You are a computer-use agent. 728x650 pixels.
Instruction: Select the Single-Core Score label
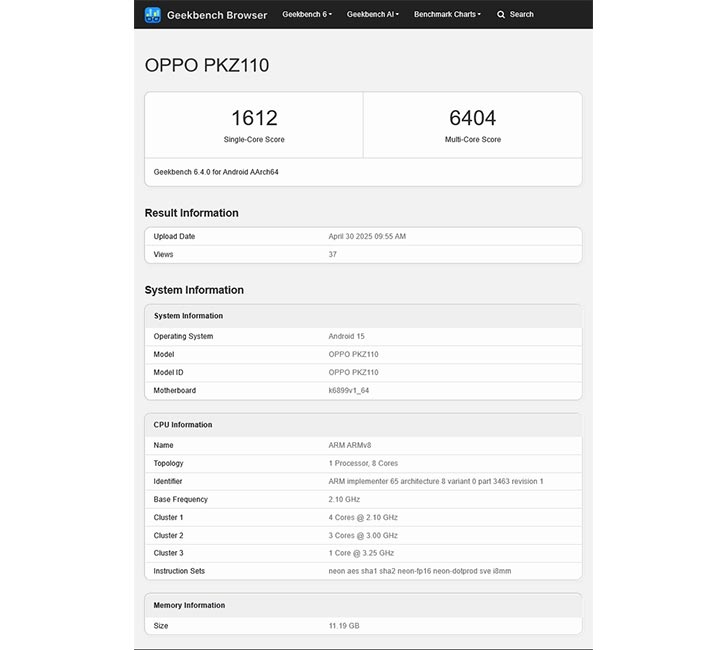tap(254, 139)
